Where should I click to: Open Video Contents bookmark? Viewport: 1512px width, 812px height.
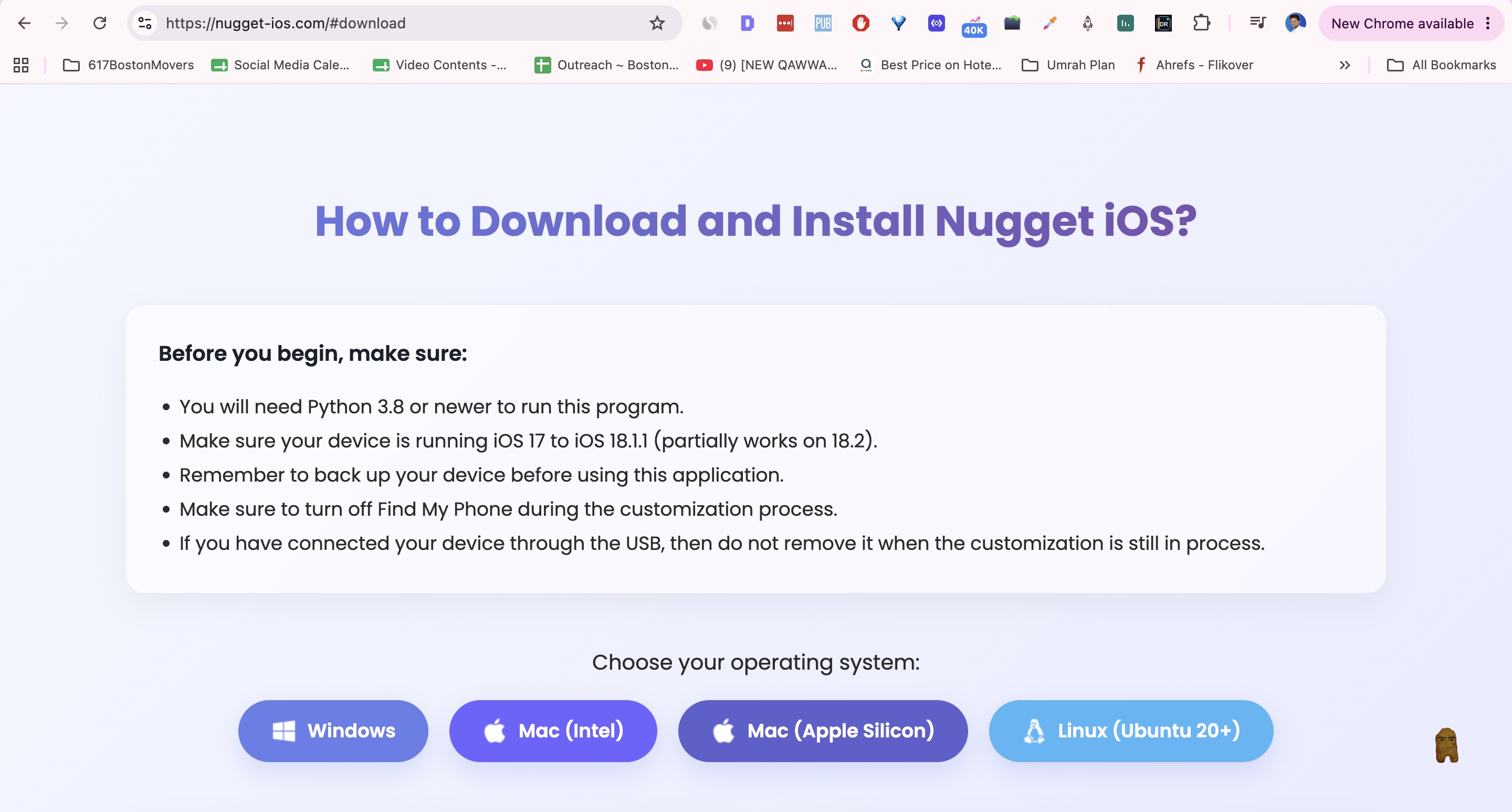coord(439,65)
